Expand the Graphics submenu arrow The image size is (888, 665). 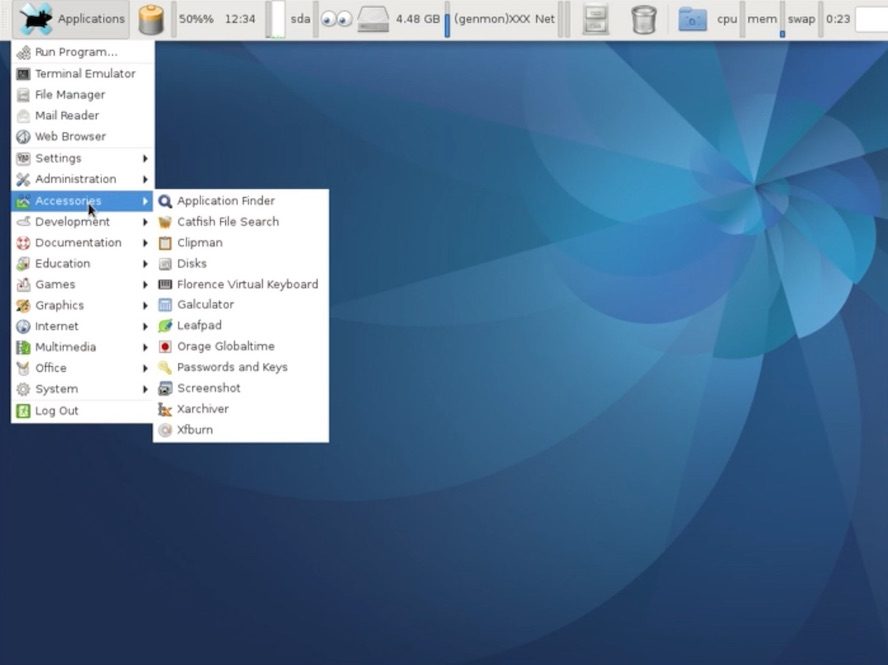[145, 306]
